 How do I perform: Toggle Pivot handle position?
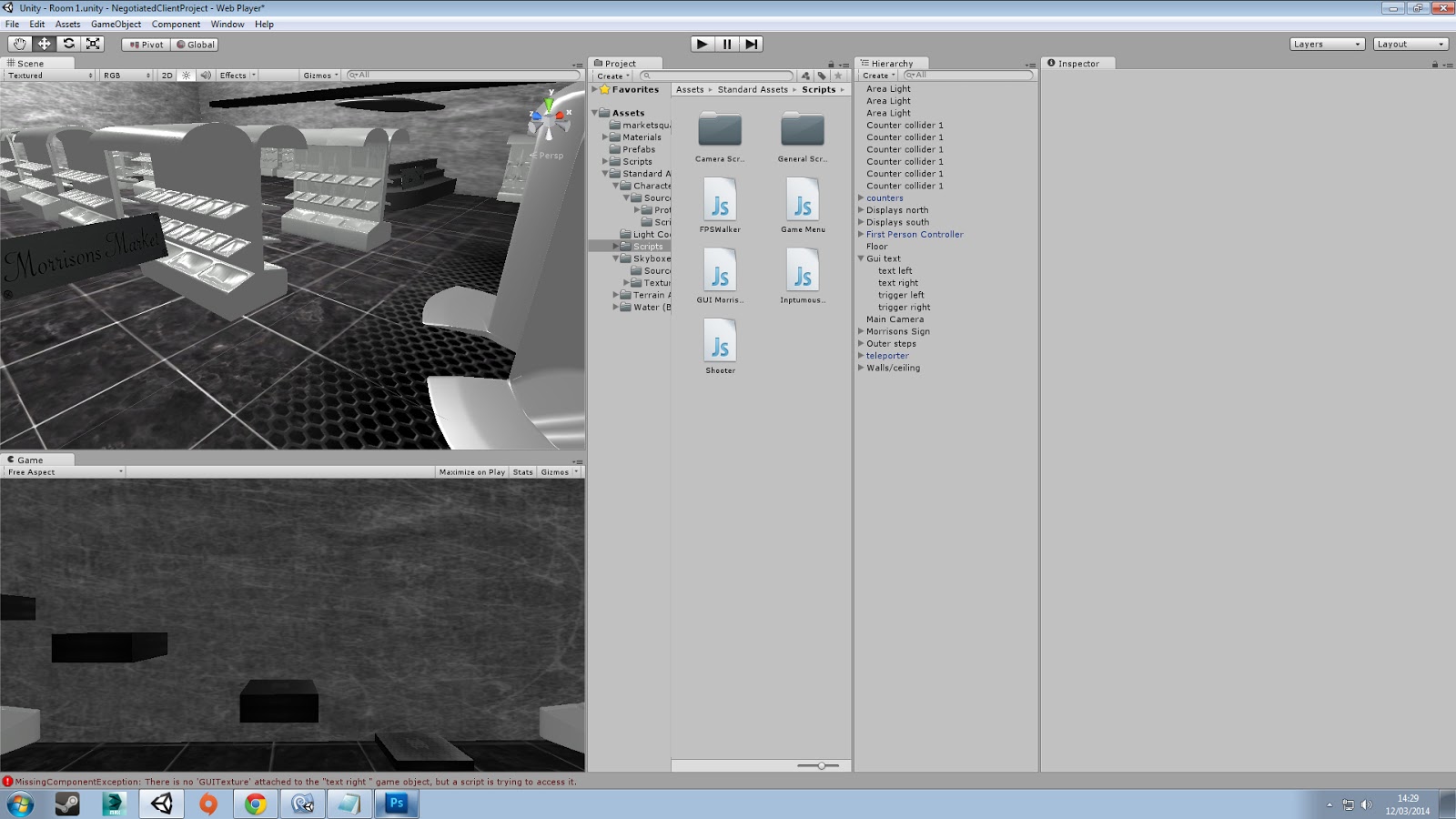[147, 45]
